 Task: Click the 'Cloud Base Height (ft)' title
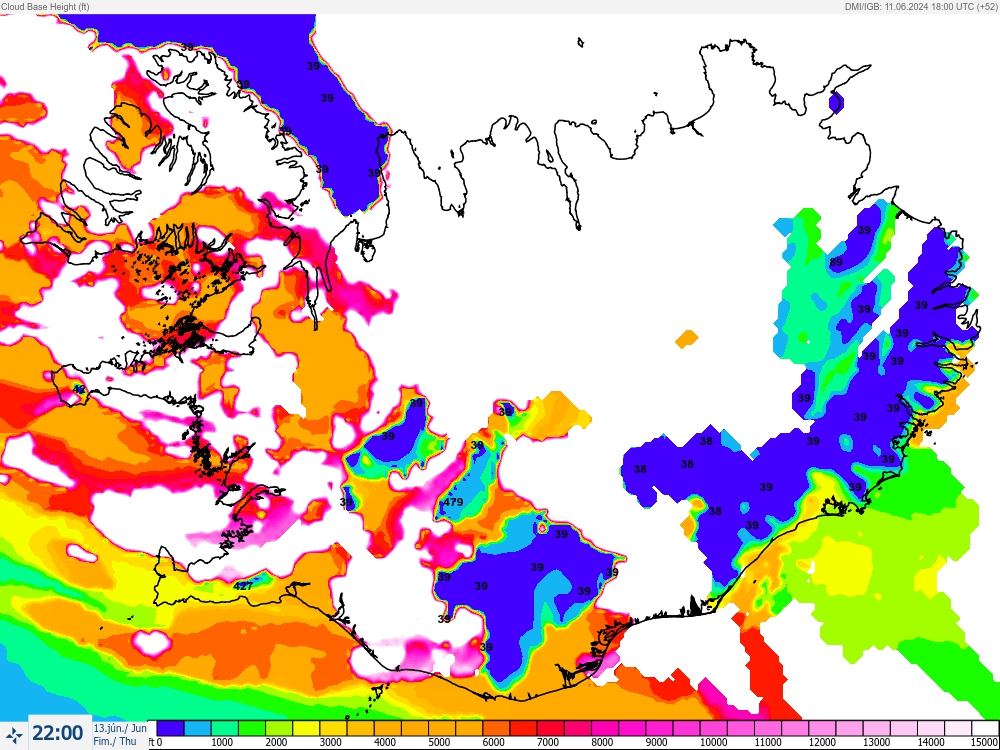pyautogui.click(x=45, y=6)
